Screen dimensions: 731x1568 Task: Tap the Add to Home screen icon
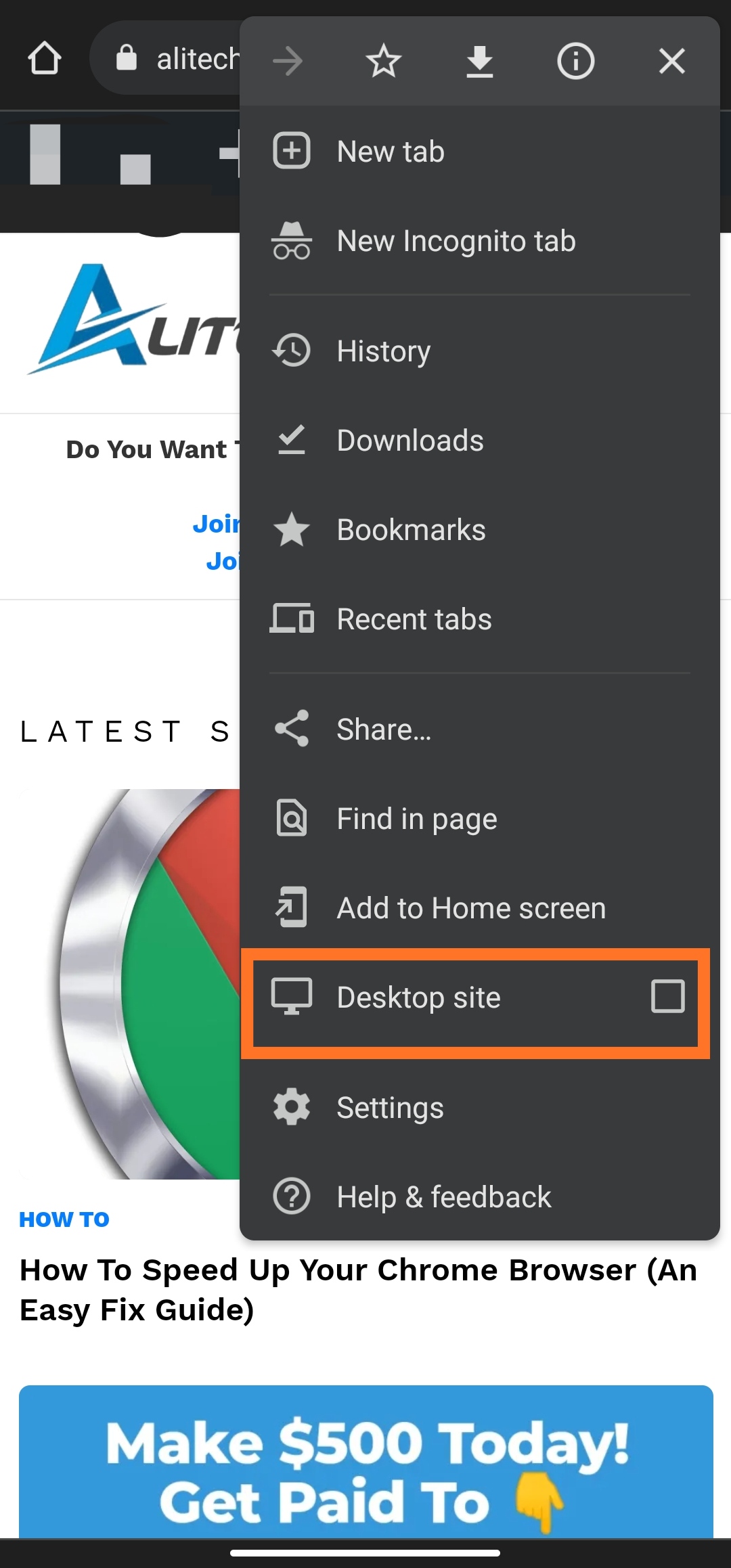pos(292,908)
